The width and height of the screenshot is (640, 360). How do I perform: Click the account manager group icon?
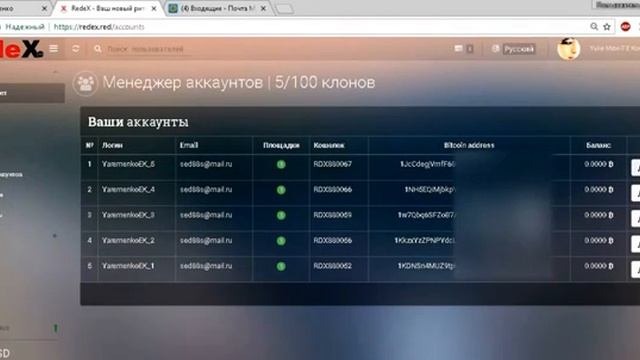coord(85,83)
